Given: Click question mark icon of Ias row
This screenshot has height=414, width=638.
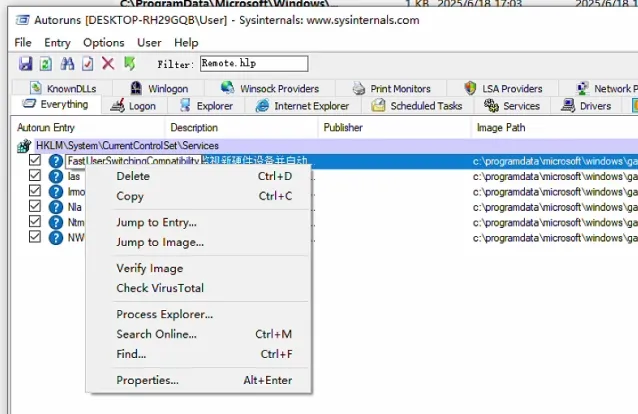Looking at the screenshot, I should (x=56, y=176).
